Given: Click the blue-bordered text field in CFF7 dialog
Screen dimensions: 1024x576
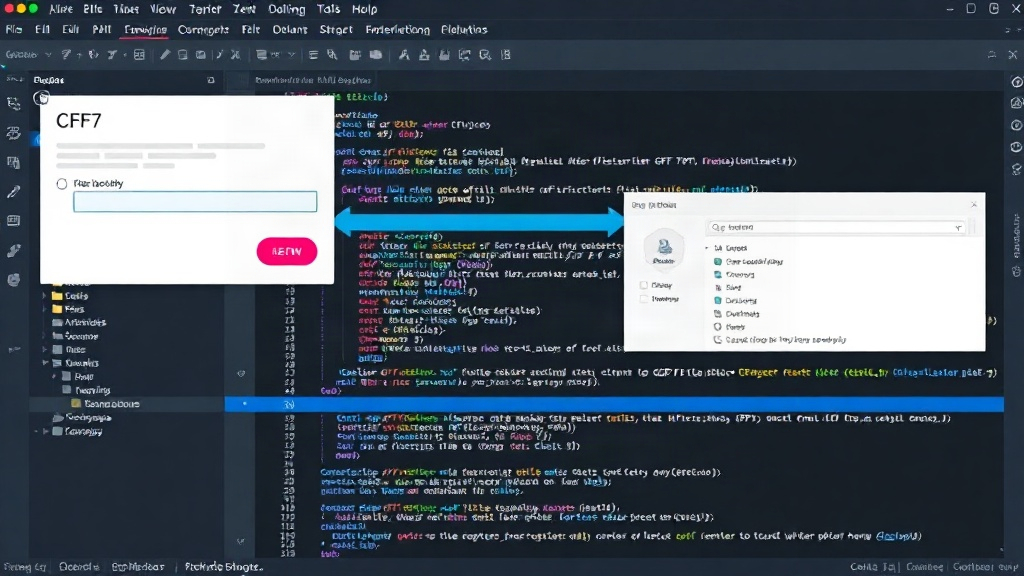Looking at the screenshot, I should click(195, 202).
